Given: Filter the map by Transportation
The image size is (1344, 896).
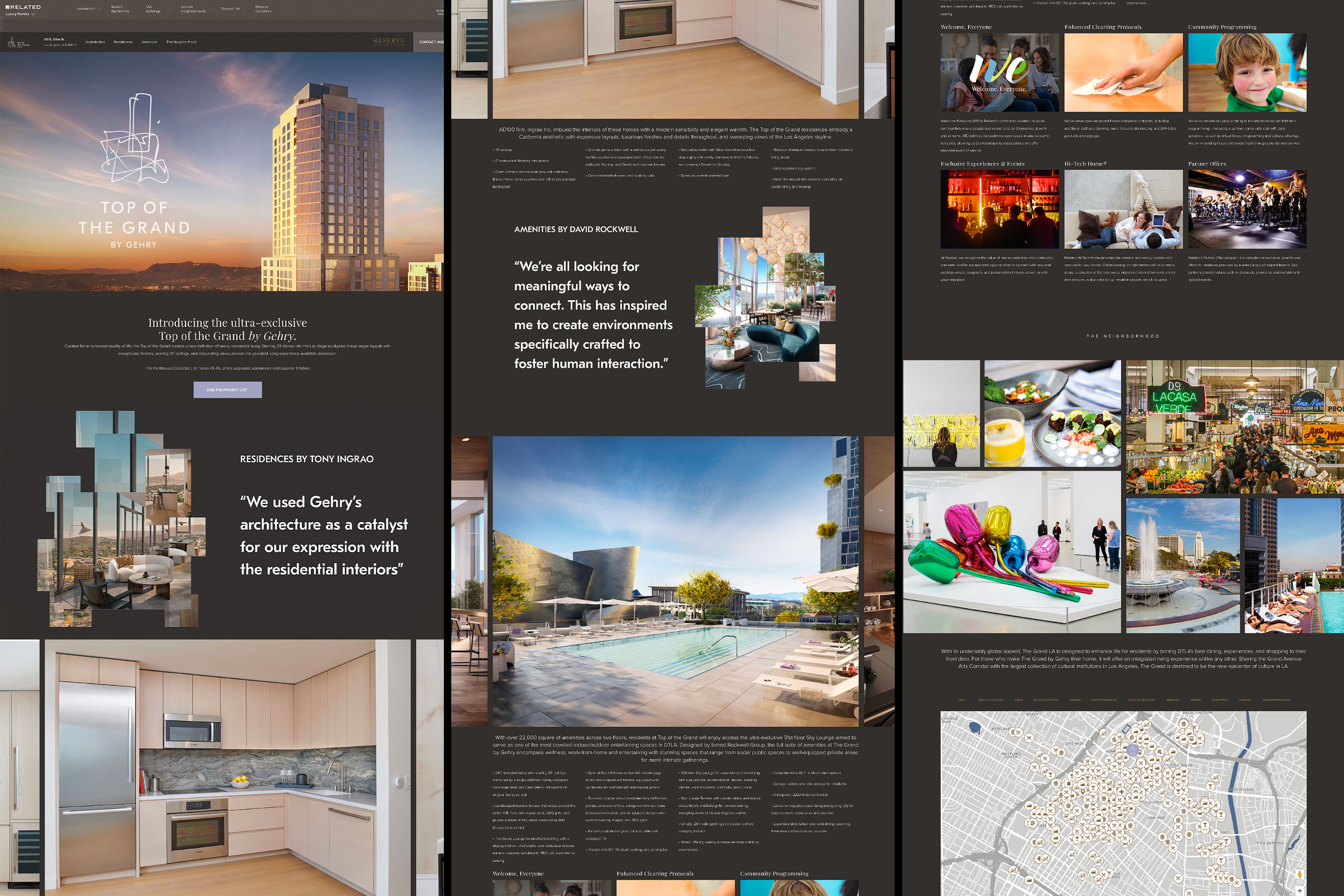Looking at the screenshot, I should coord(1276,700).
